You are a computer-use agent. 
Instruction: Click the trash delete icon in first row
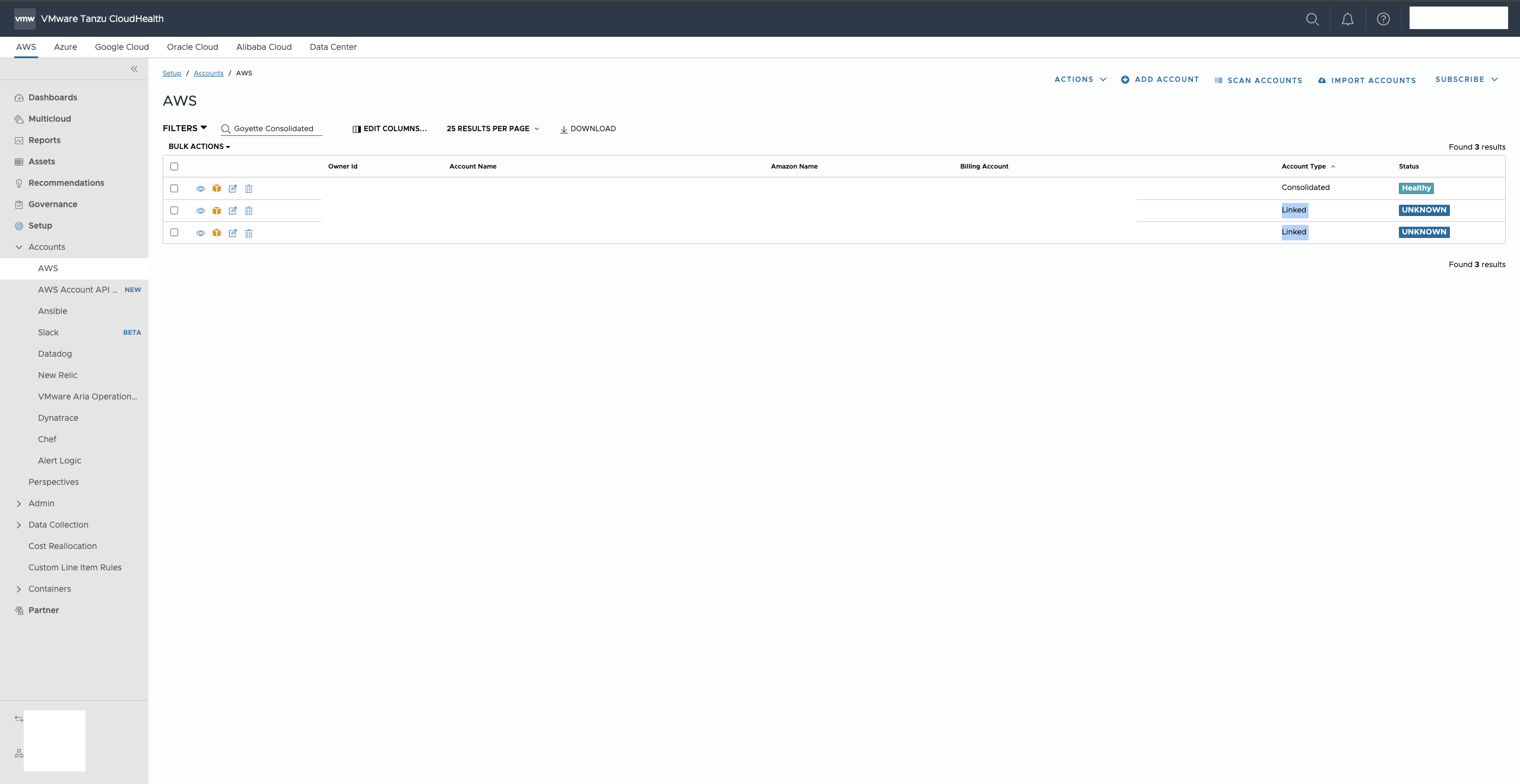(x=249, y=189)
